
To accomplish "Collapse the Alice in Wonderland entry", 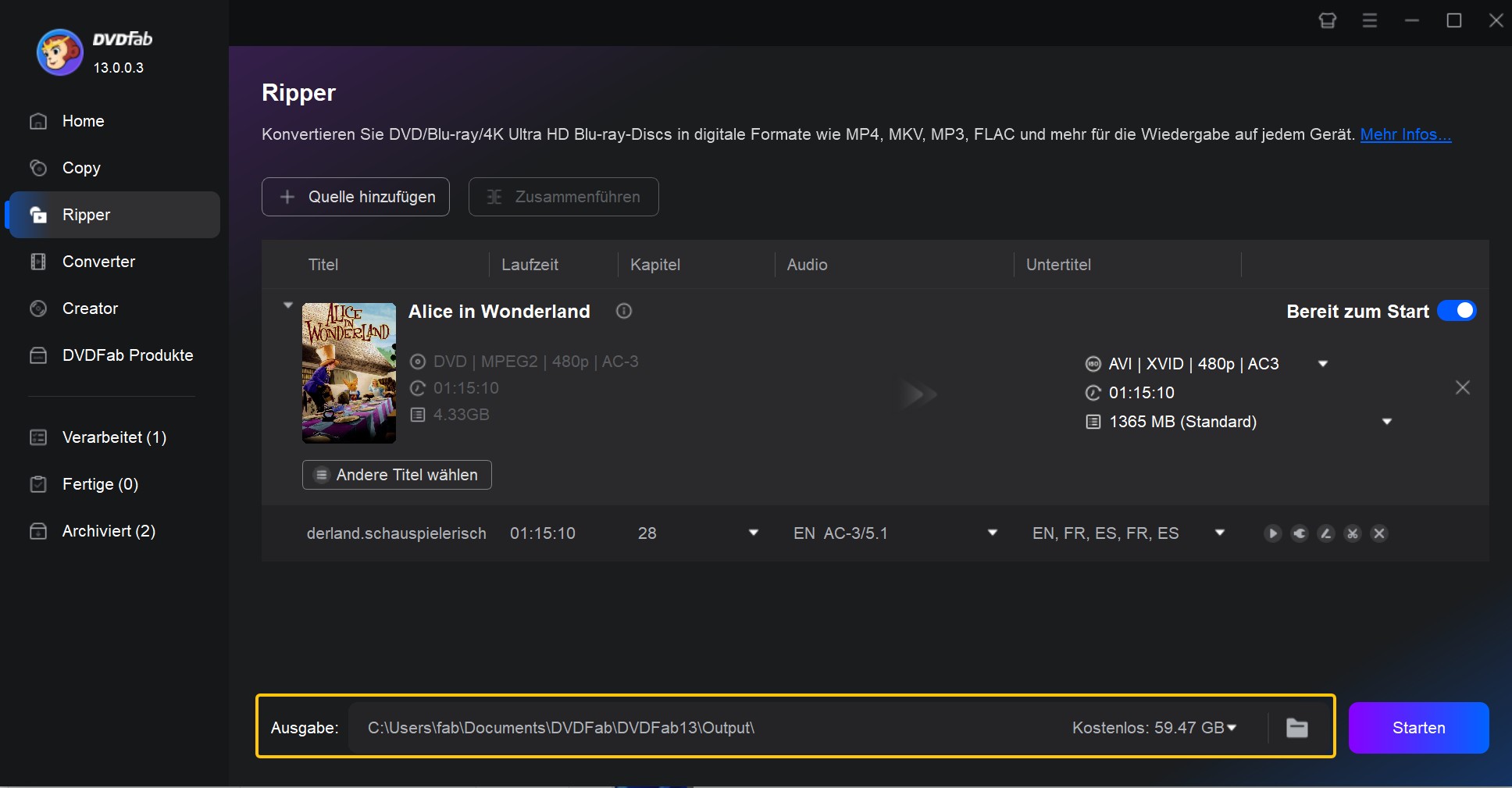I will click(287, 305).
